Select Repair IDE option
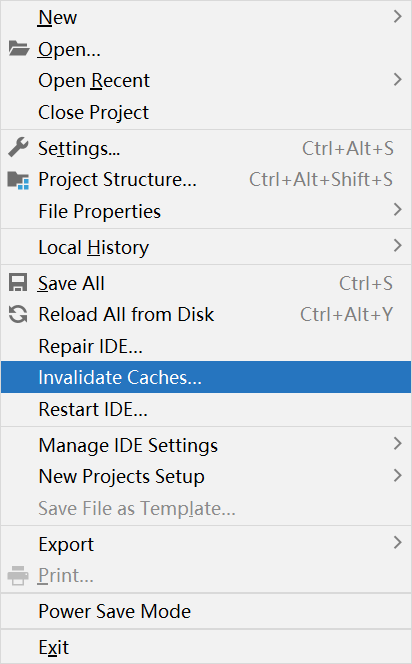This screenshot has width=412, height=664. 206,346
